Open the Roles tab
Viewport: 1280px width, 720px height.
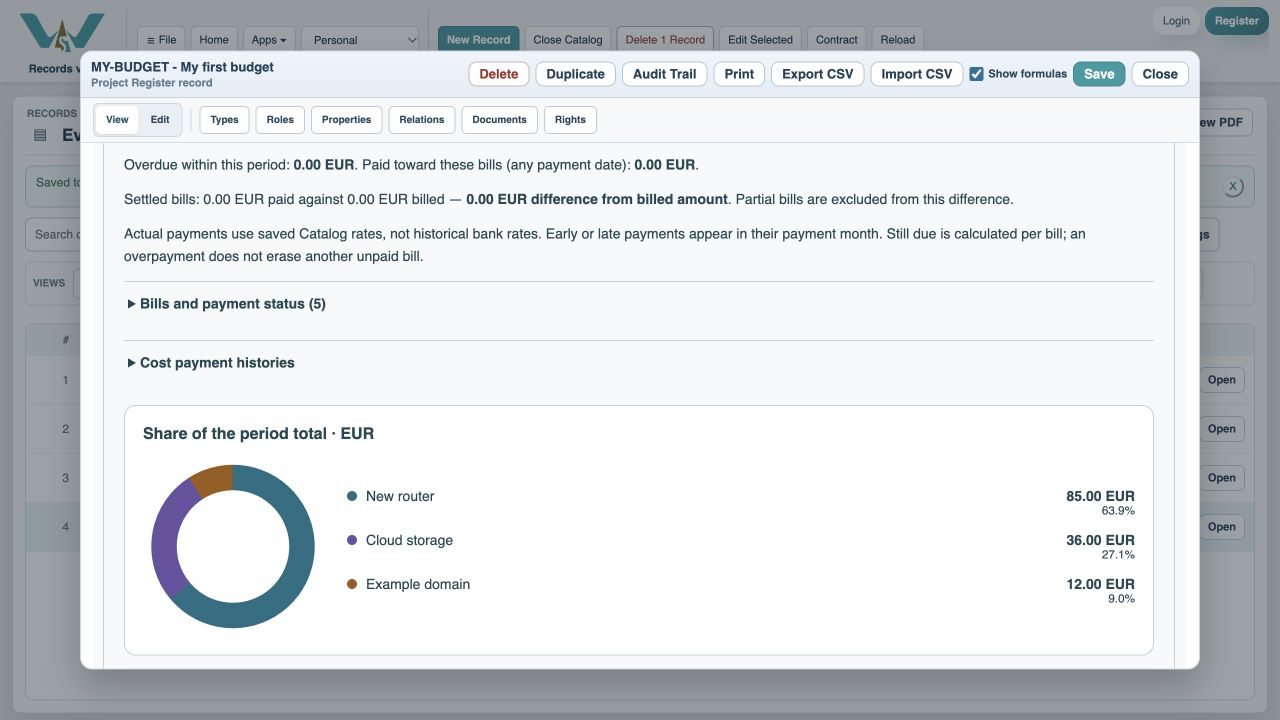280,120
